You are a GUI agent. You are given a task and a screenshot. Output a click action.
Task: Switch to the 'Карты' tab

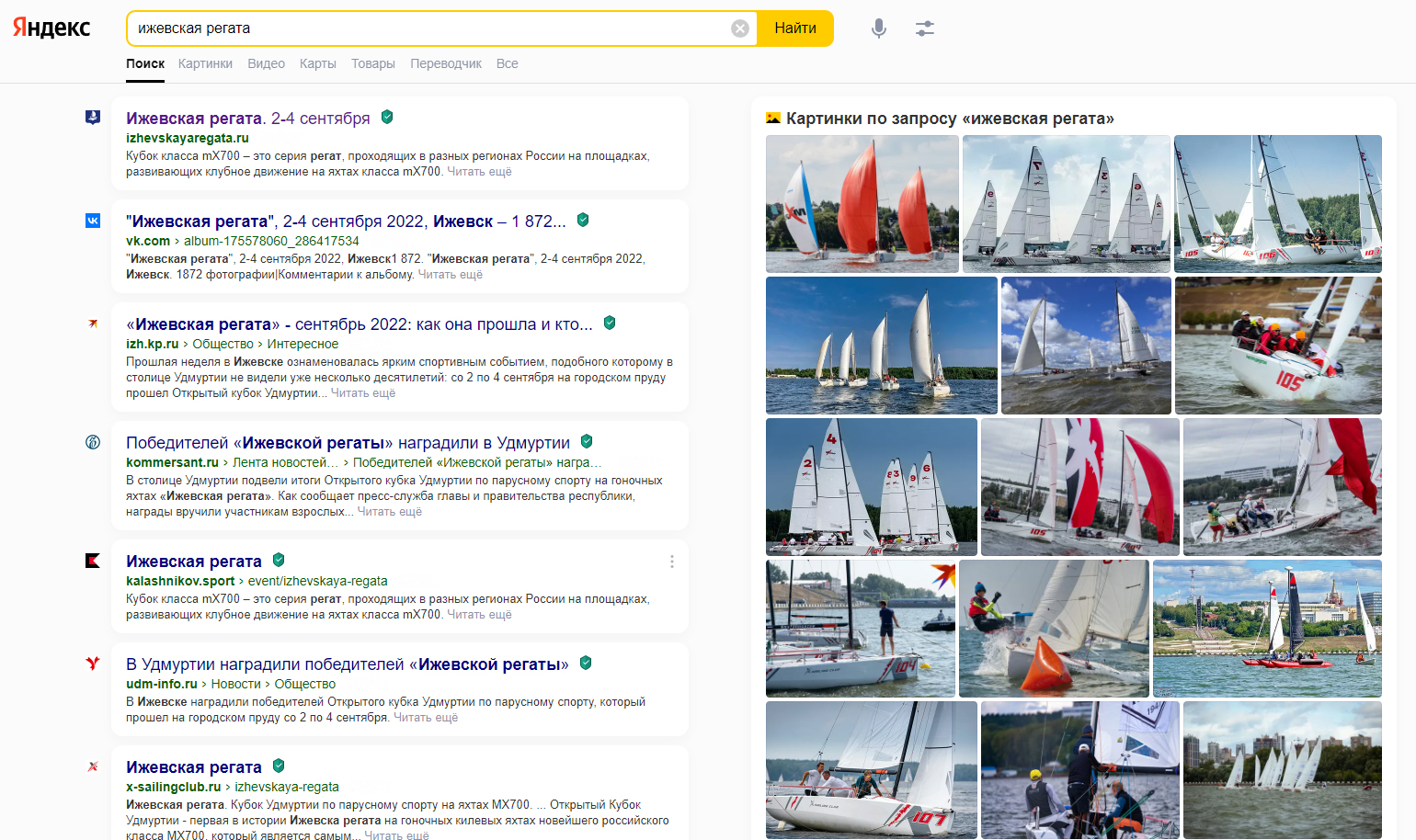tap(317, 63)
